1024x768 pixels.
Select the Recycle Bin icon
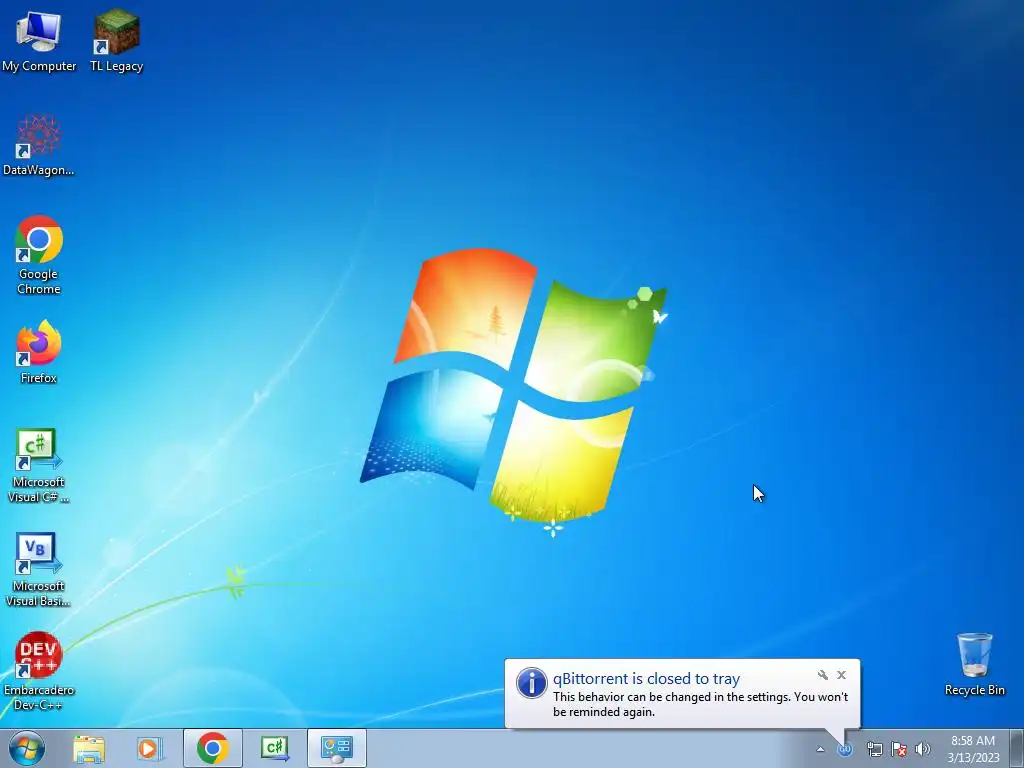(974, 664)
